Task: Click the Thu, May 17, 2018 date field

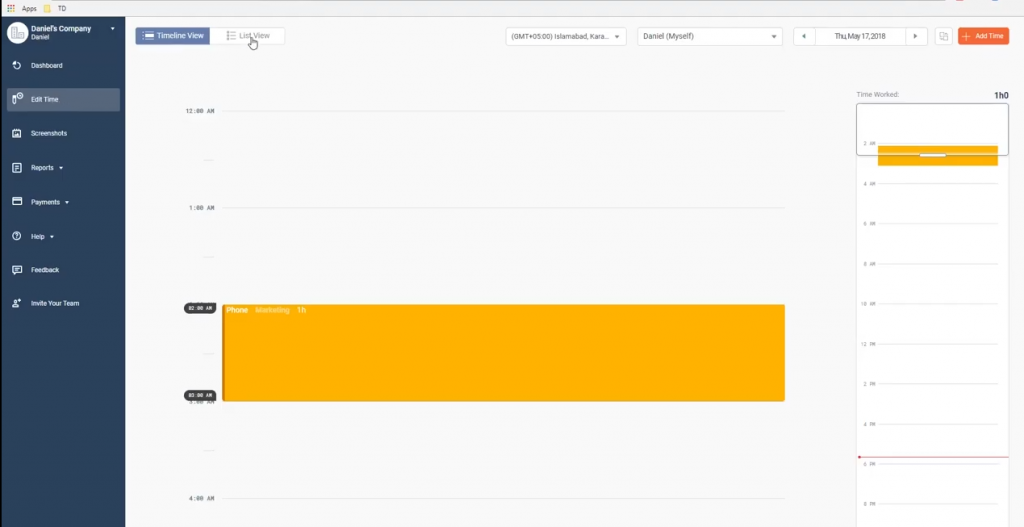Action: pos(860,36)
